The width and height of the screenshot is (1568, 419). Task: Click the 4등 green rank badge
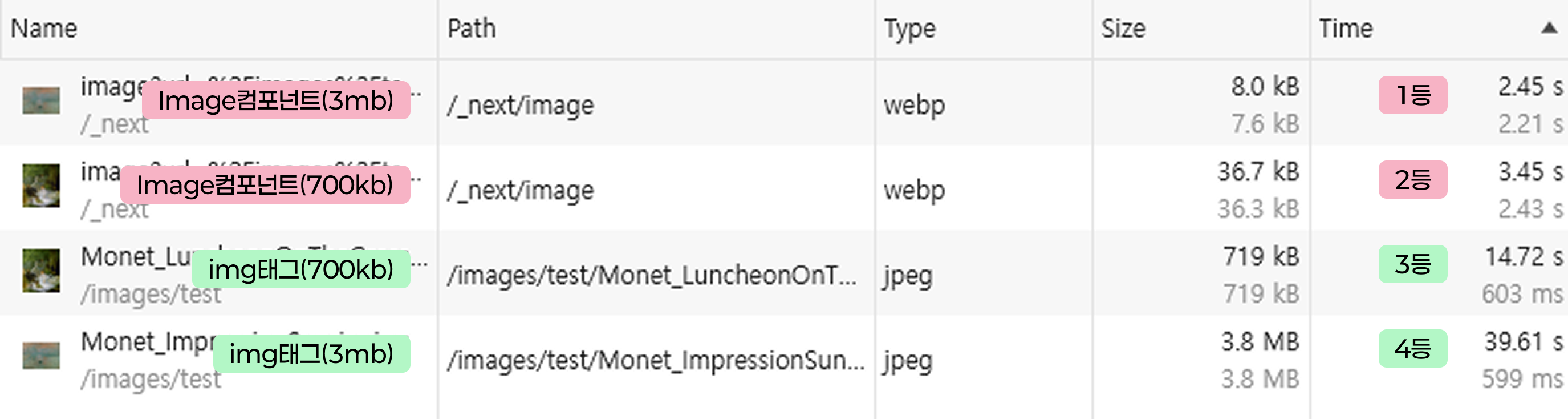coord(1413,348)
